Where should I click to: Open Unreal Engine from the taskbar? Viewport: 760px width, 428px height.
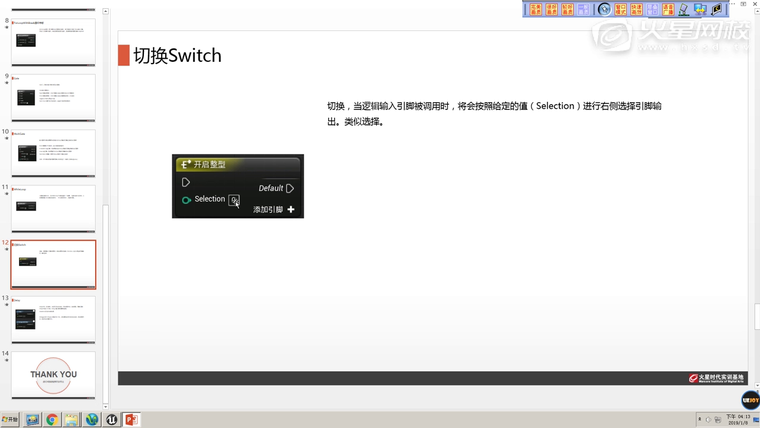pyautogui.click(x=112, y=420)
